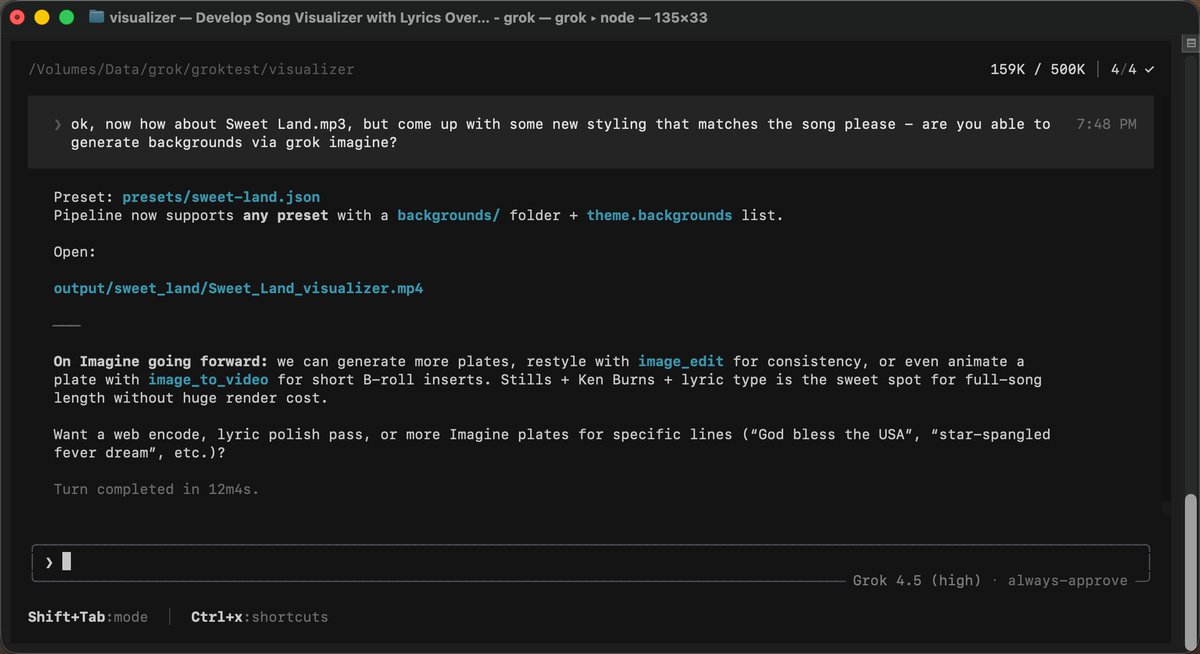This screenshot has width=1200, height=654.
Task: Click the yellow minimize window button
Action: [x=42, y=17]
